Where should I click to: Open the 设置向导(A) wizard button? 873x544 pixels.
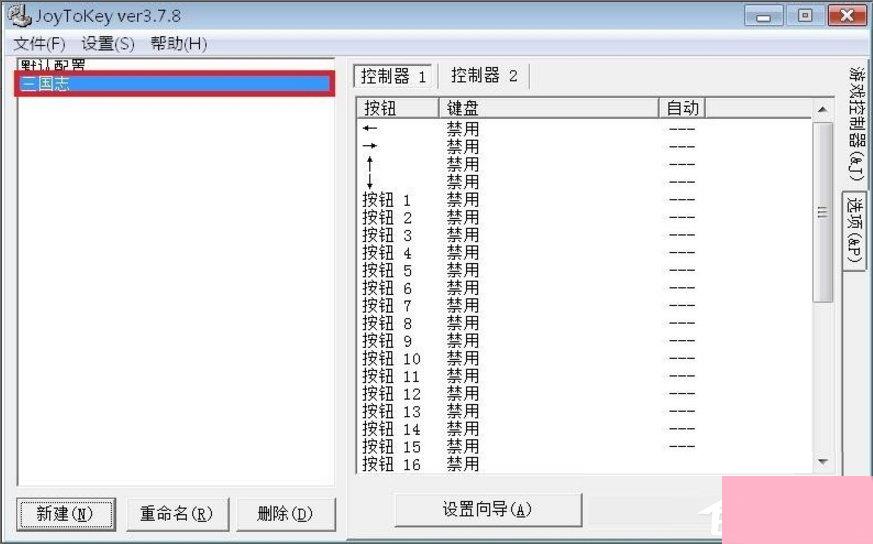488,509
